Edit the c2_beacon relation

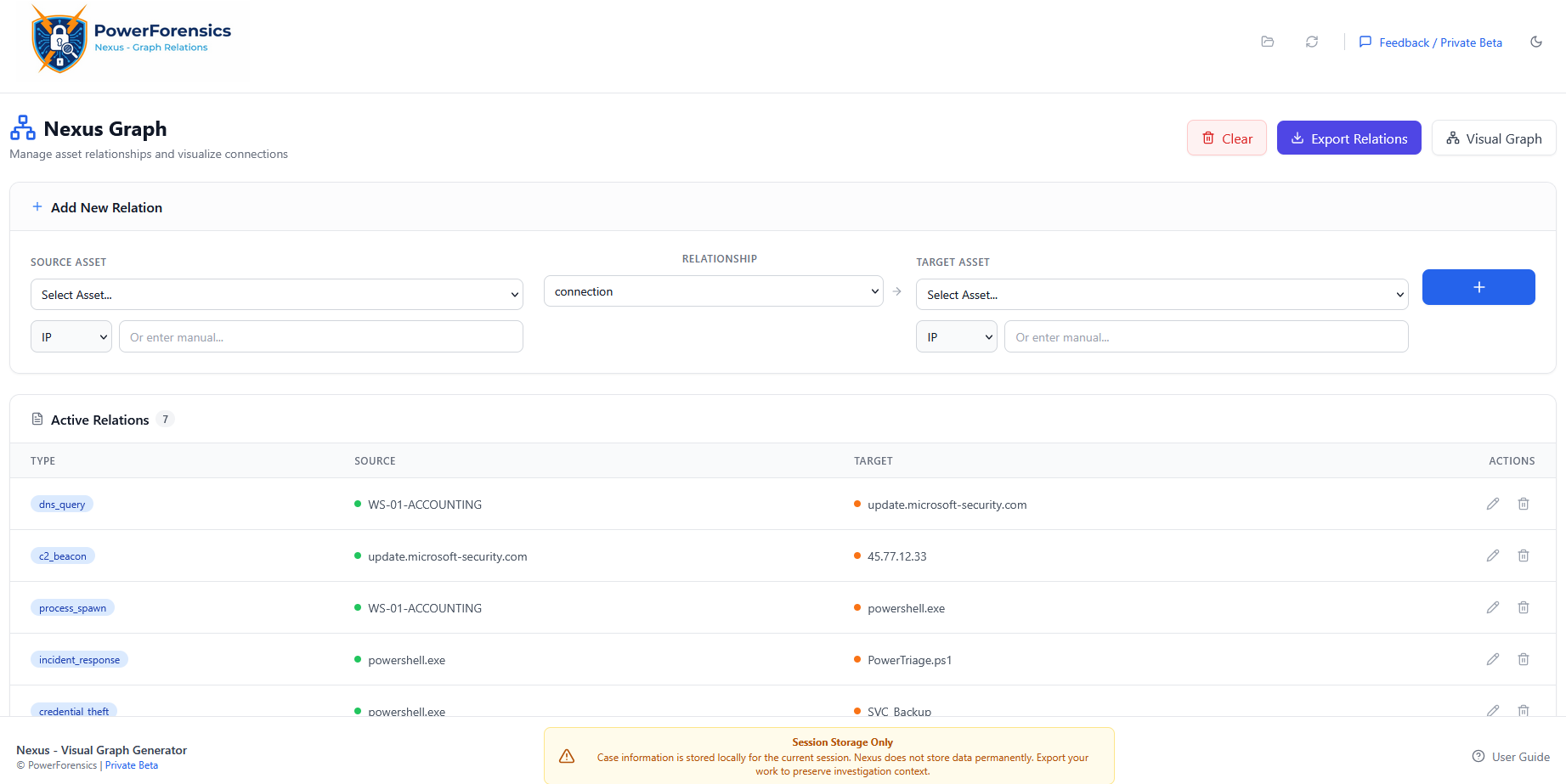click(1492, 556)
